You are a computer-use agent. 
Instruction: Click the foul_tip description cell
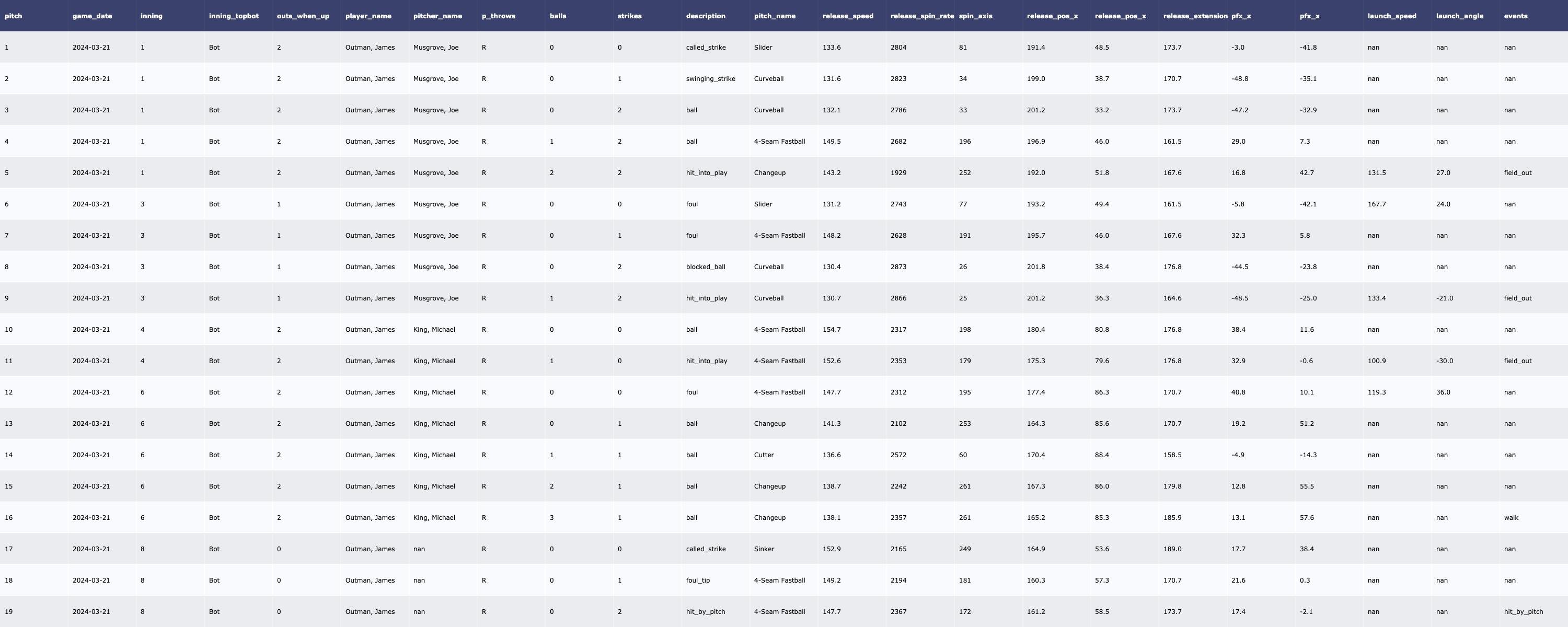[x=698, y=580]
